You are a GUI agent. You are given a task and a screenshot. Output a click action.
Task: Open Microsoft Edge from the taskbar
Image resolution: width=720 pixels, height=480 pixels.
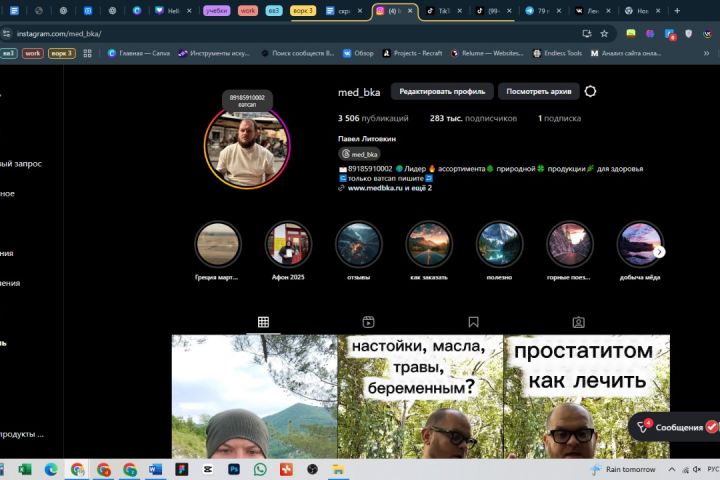point(51,469)
